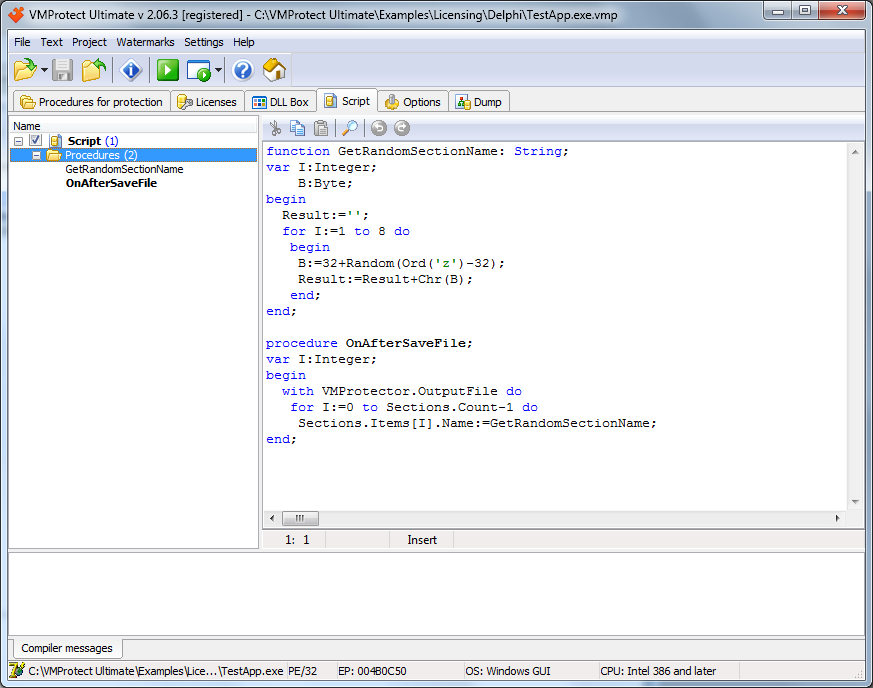The height and width of the screenshot is (688, 873).
Task: Click the horizontal scrollbar right arrow
Action: [x=837, y=518]
